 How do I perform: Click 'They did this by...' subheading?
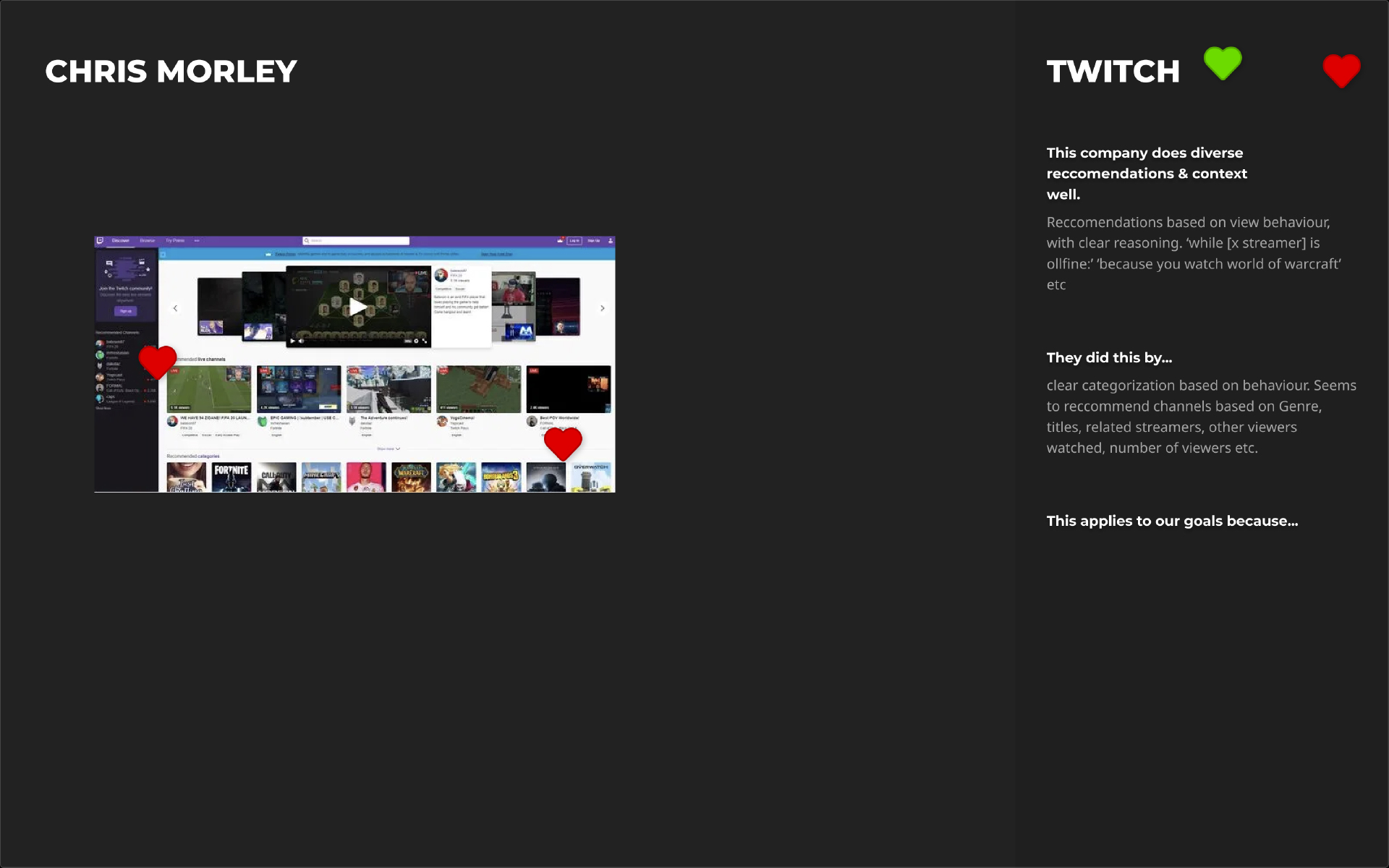(1109, 357)
